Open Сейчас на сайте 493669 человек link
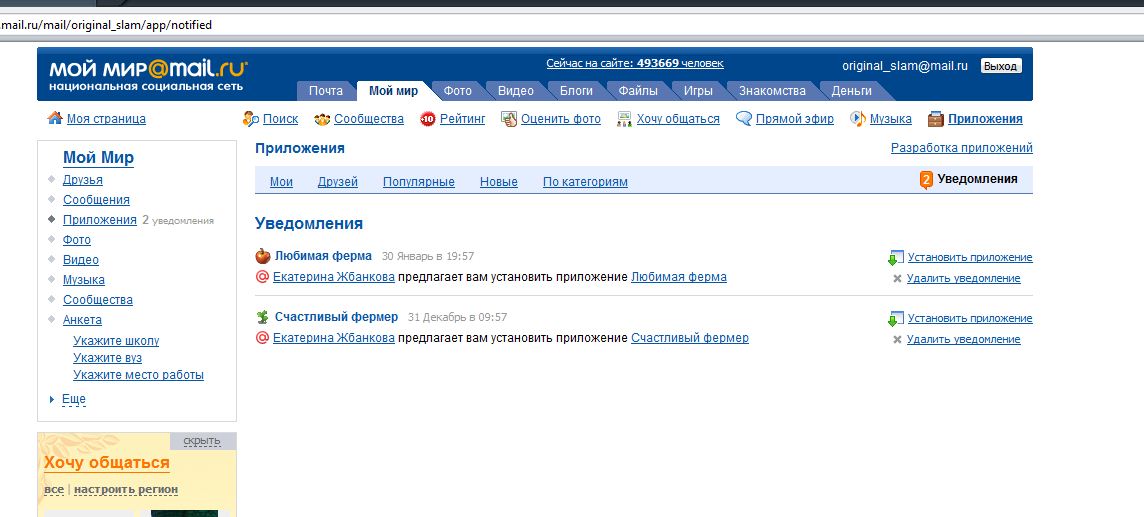 (x=635, y=63)
